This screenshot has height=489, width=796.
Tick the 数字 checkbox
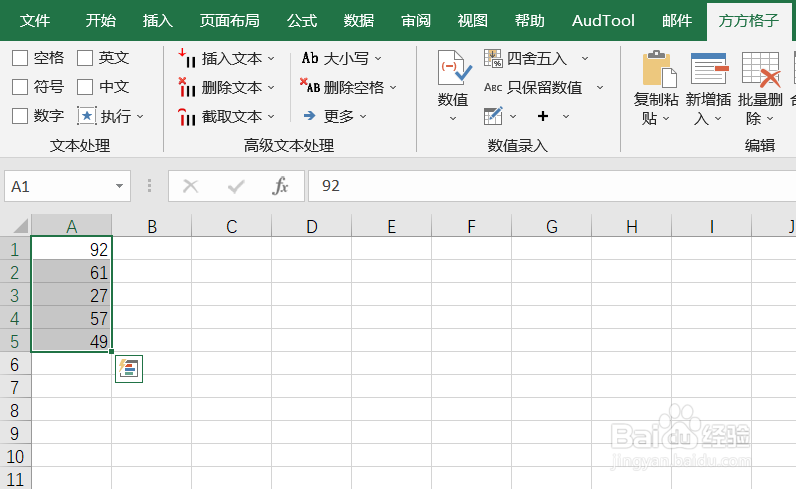[x=20, y=116]
